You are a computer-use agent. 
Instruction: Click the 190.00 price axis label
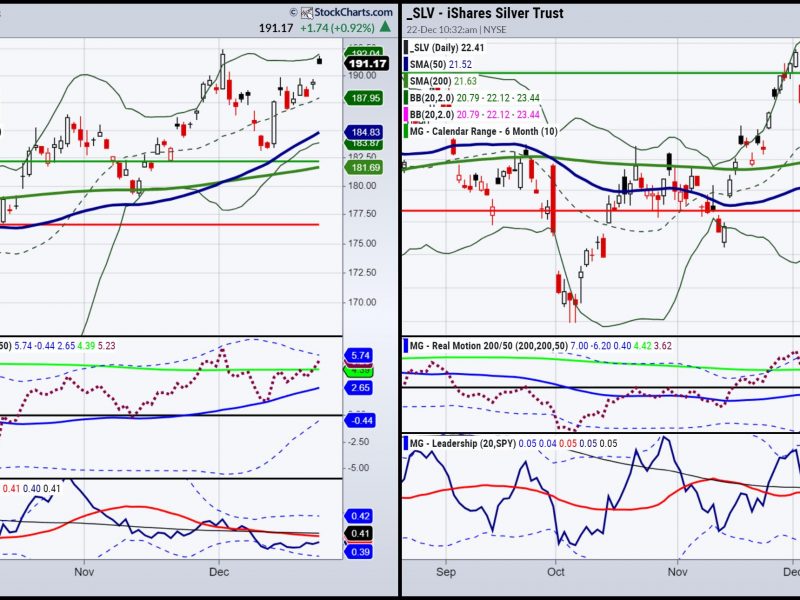click(x=362, y=76)
